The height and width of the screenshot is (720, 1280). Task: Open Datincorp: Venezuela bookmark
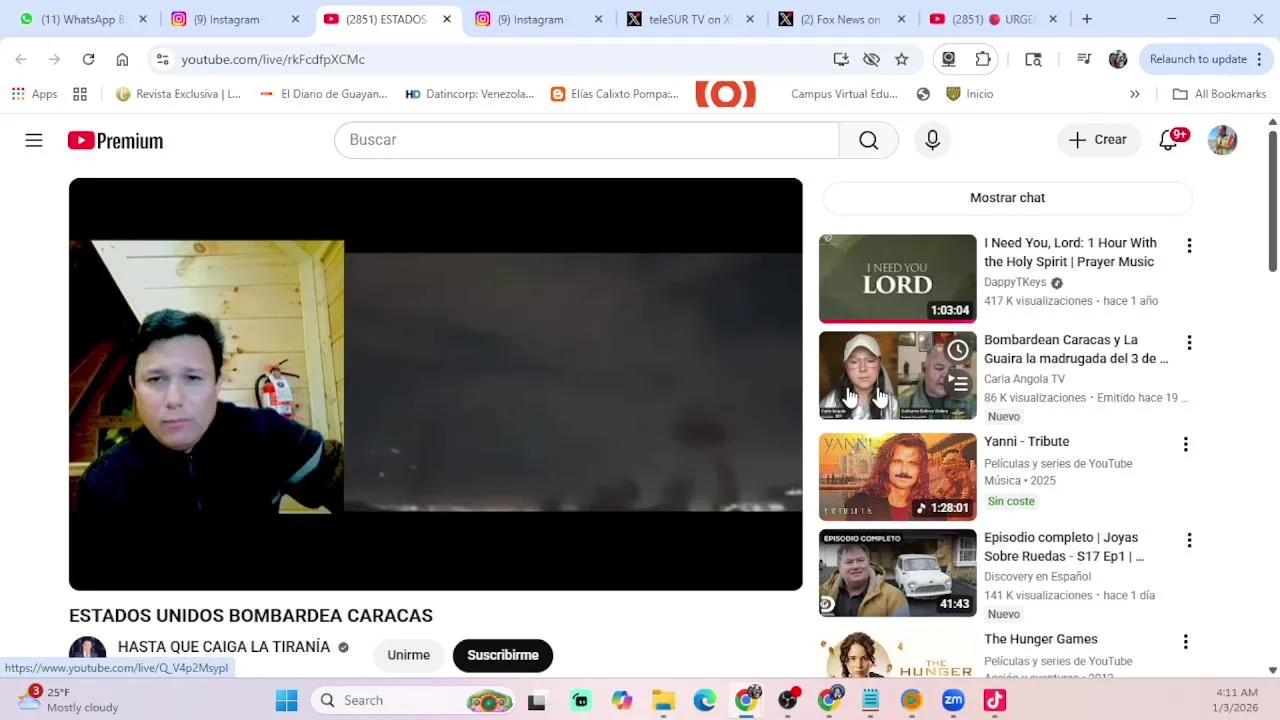[469, 94]
